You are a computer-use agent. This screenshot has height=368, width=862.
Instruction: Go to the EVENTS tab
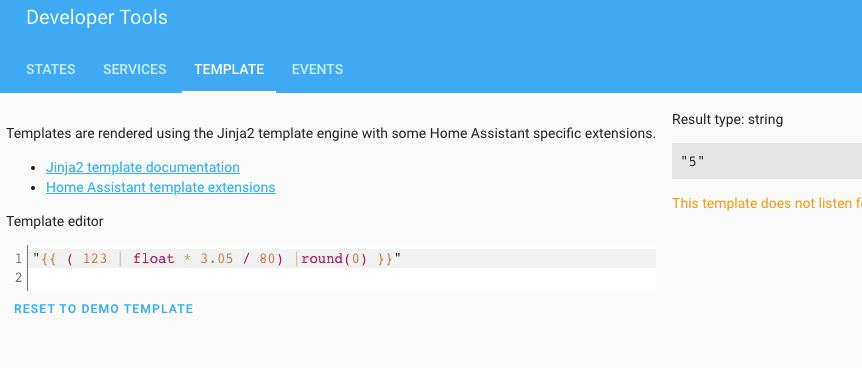[317, 69]
